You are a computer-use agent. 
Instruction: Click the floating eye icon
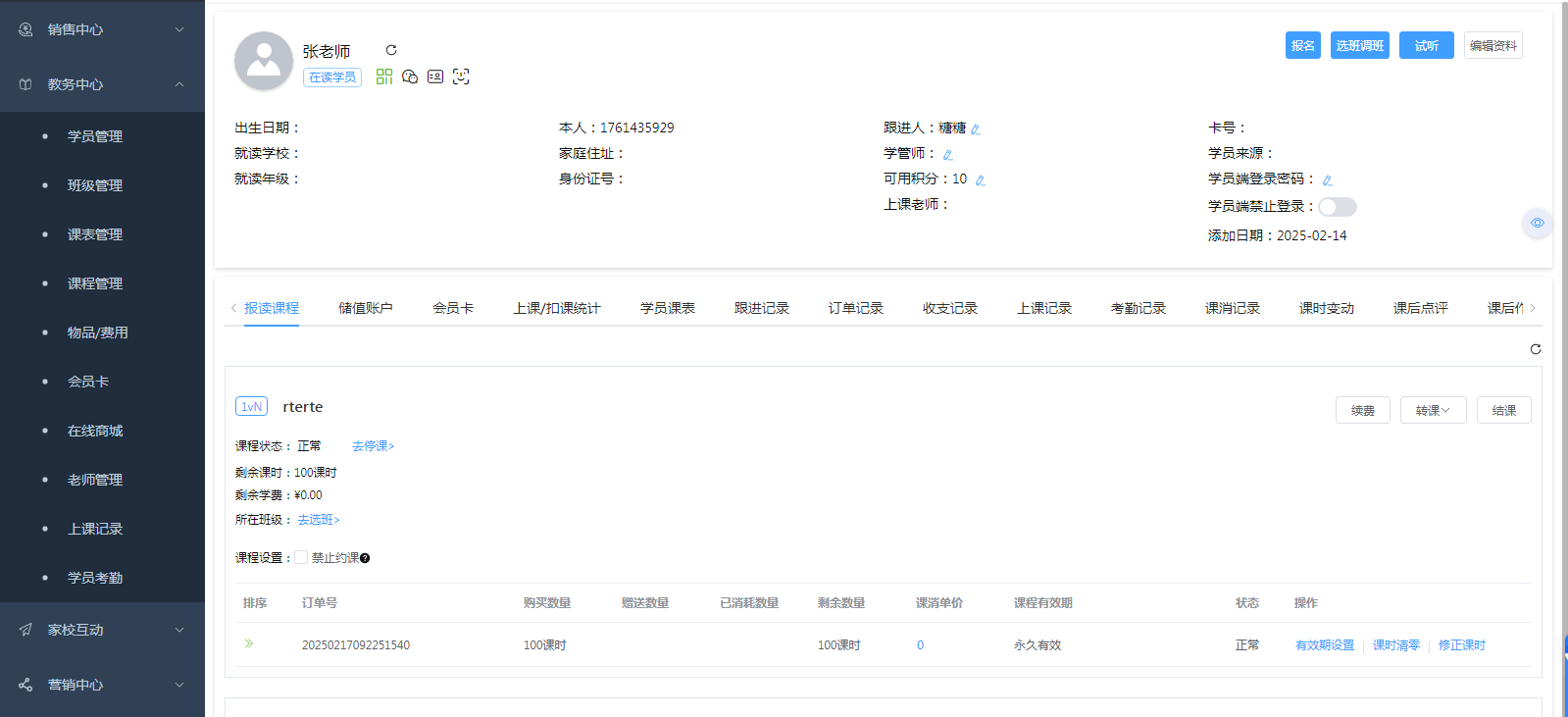click(1538, 223)
